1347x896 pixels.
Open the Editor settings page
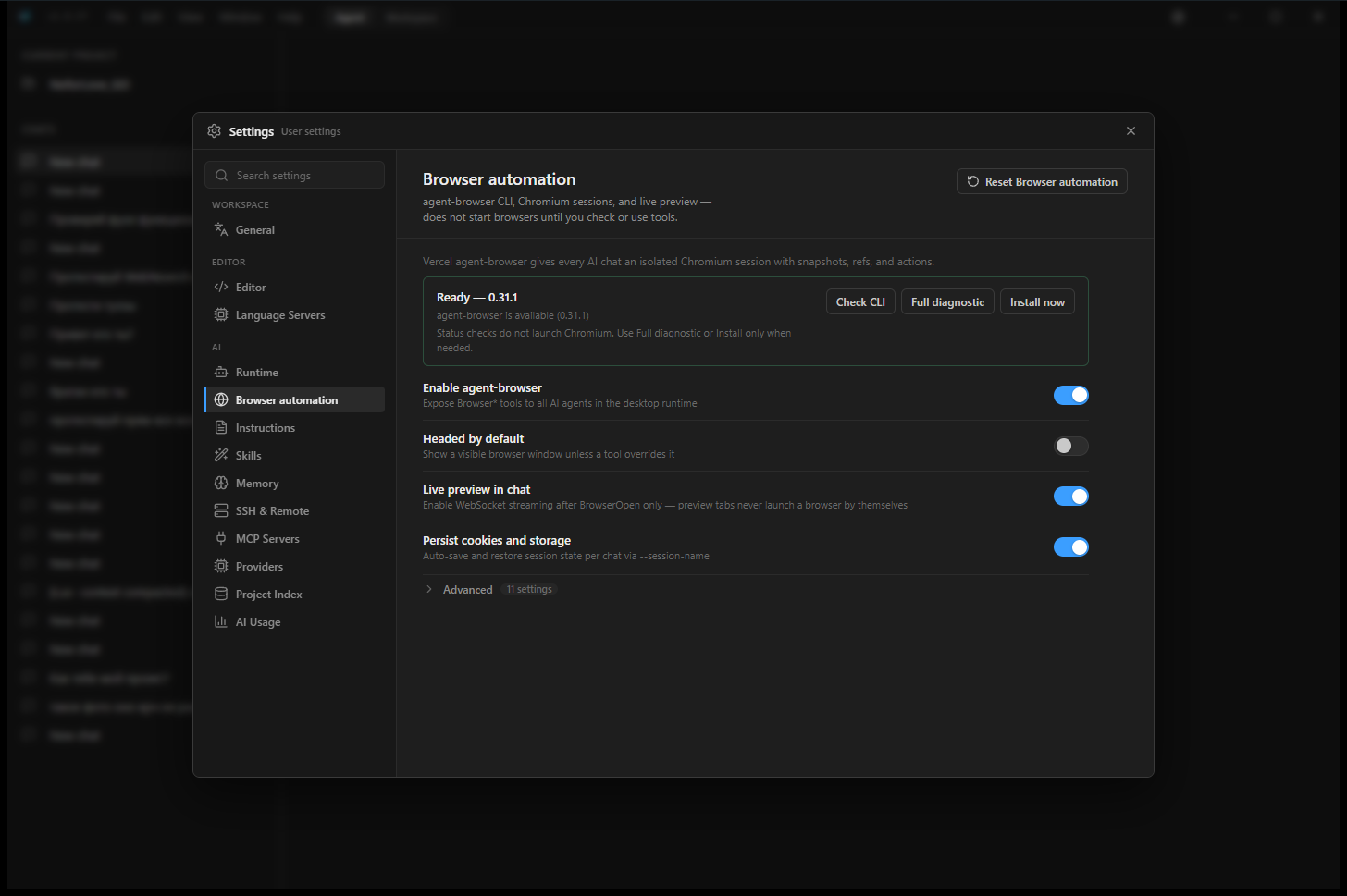(x=294, y=288)
